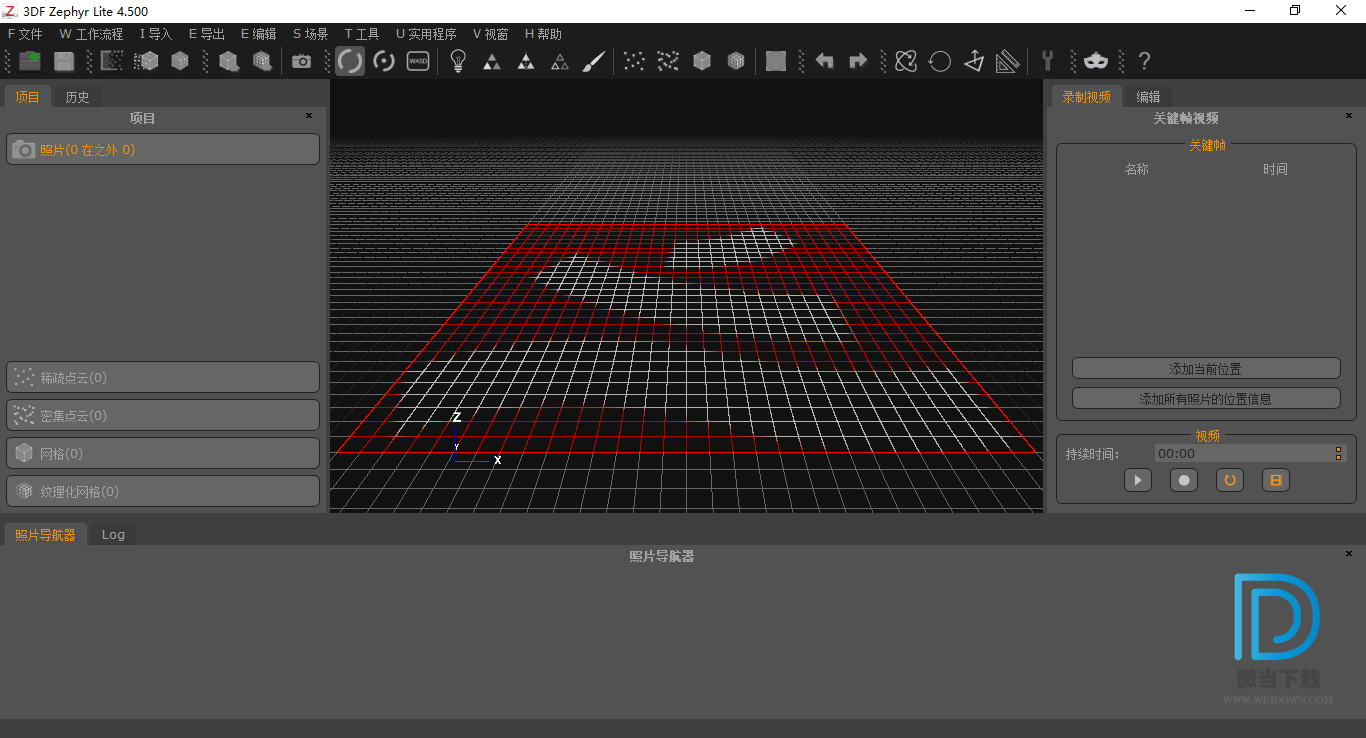Viewport: 1366px width, 738px height.
Task: Click the triangle set-square ruler icon
Action: point(1008,61)
